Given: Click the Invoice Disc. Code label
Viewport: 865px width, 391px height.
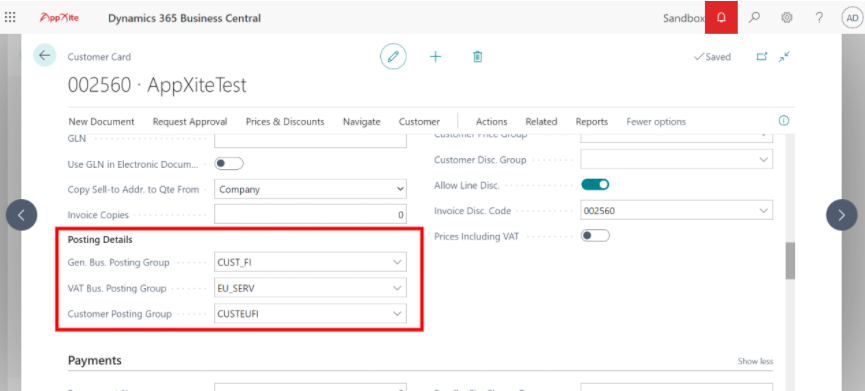Looking at the screenshot, I should 473,211.
